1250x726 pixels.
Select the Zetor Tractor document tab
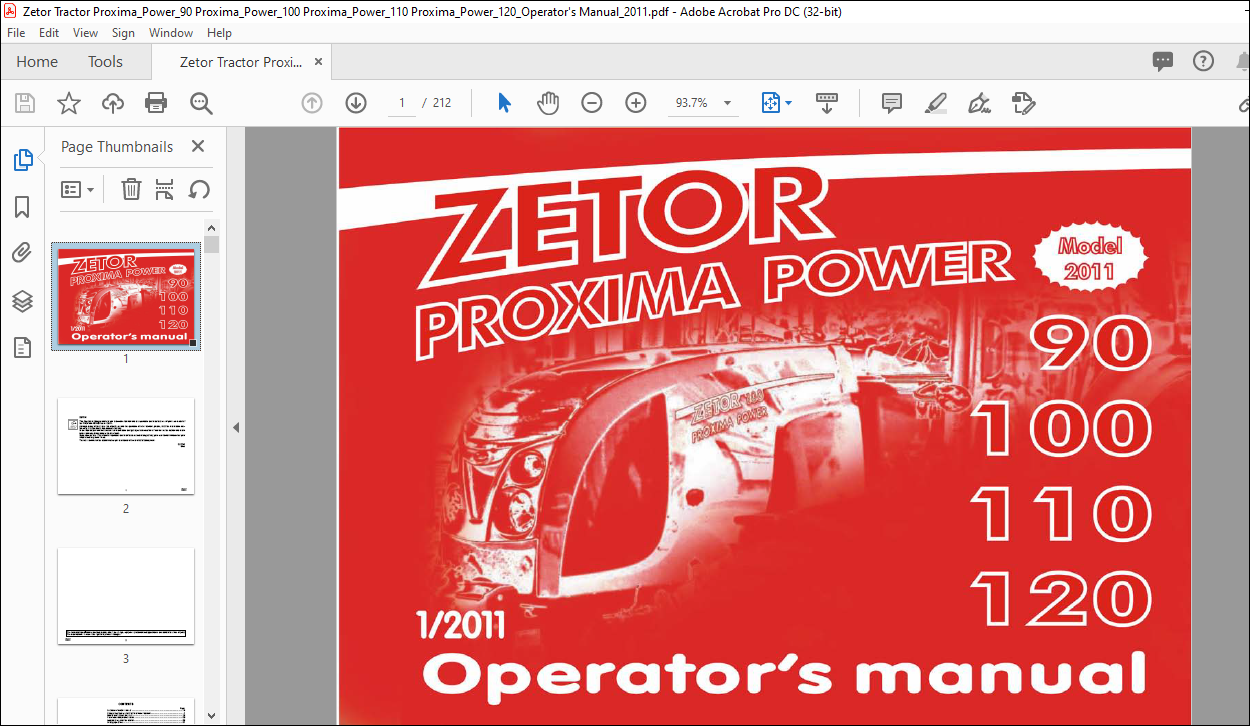[241, 62]
